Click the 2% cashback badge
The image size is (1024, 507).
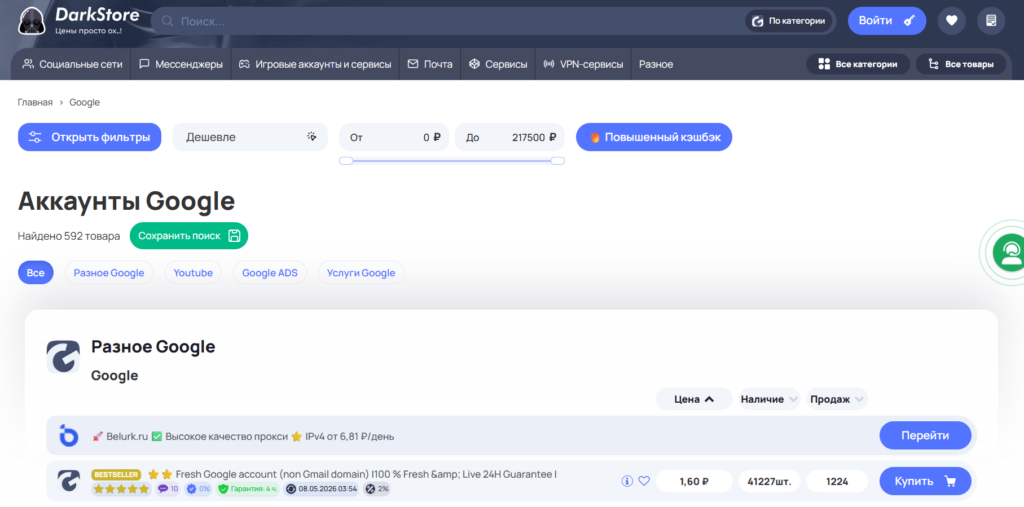tap(376, 489)
